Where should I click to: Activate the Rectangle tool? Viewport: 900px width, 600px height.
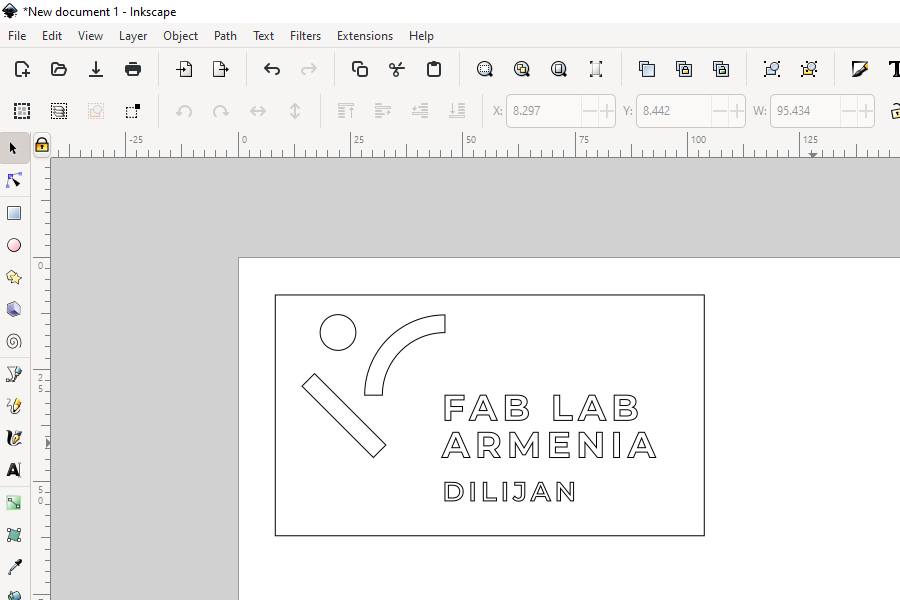tap(14, 212)
